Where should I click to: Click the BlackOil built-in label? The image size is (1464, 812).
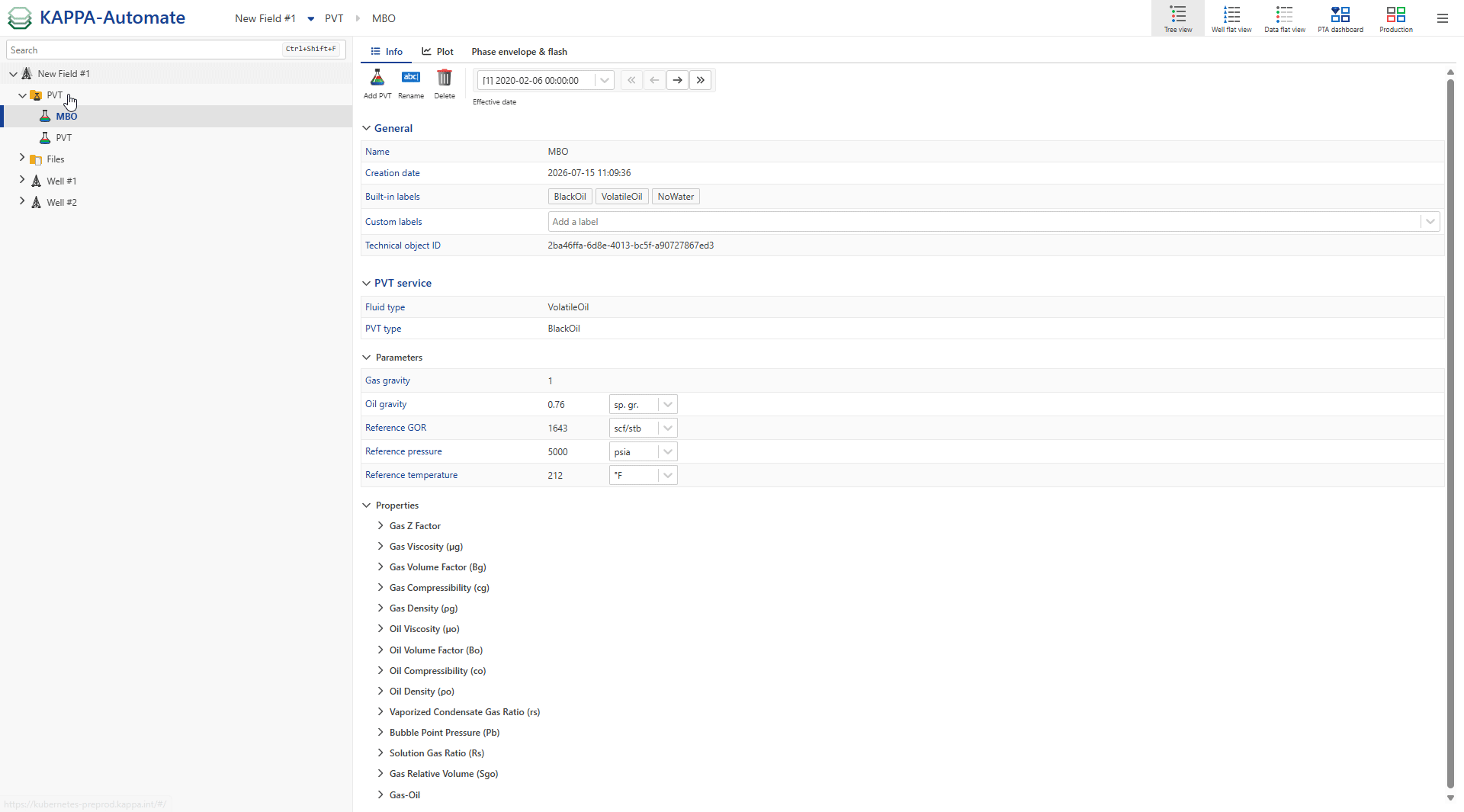[x=570, y=197]
